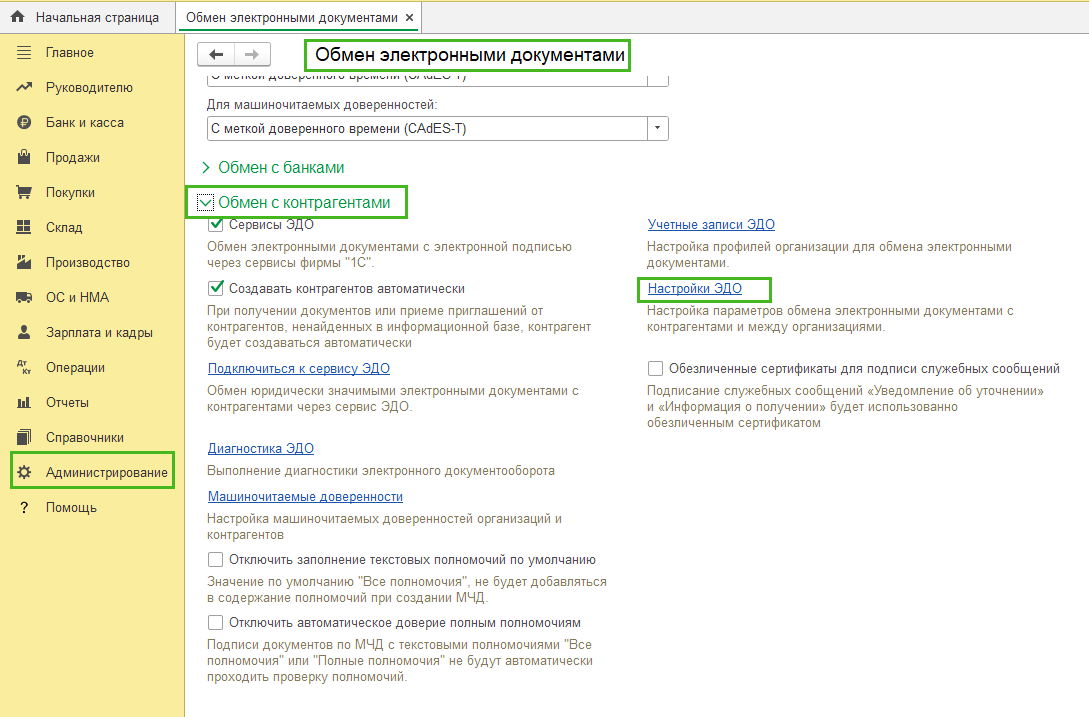The width and height of the screenshot is (1089, 717).
Task: Click the gear icon for Администрирование
Action: 24,472
